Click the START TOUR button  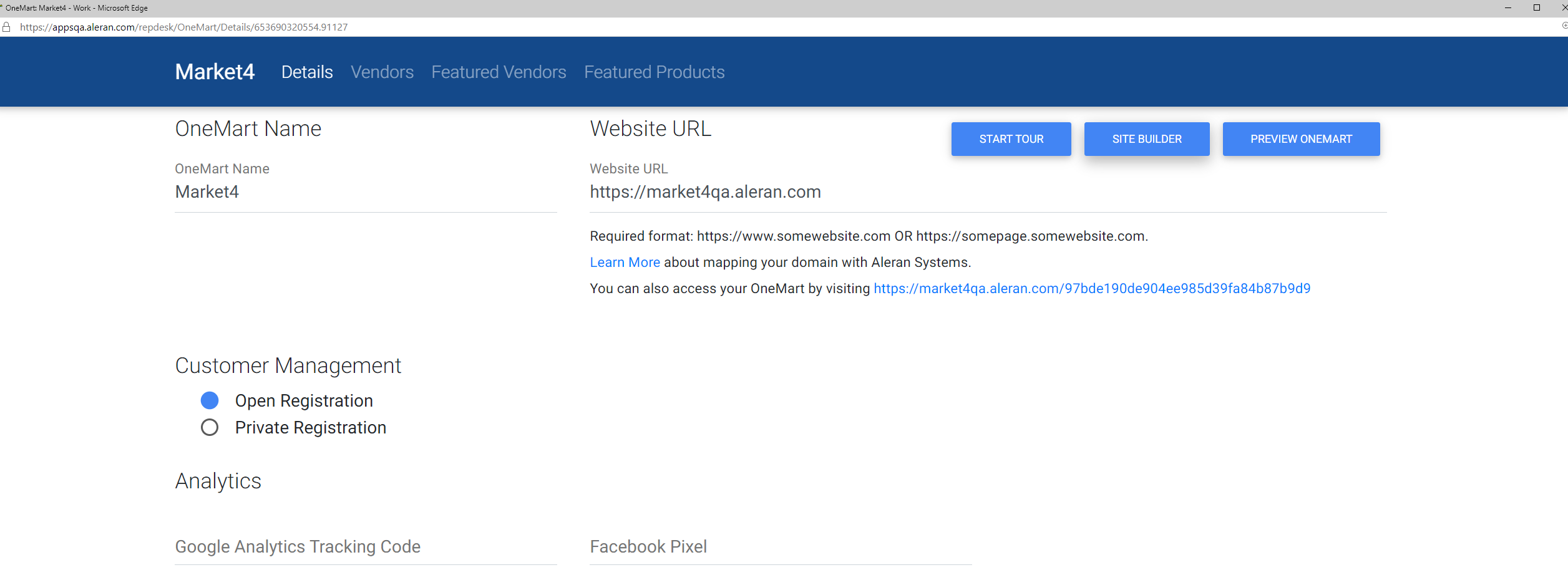[1011, 138]
